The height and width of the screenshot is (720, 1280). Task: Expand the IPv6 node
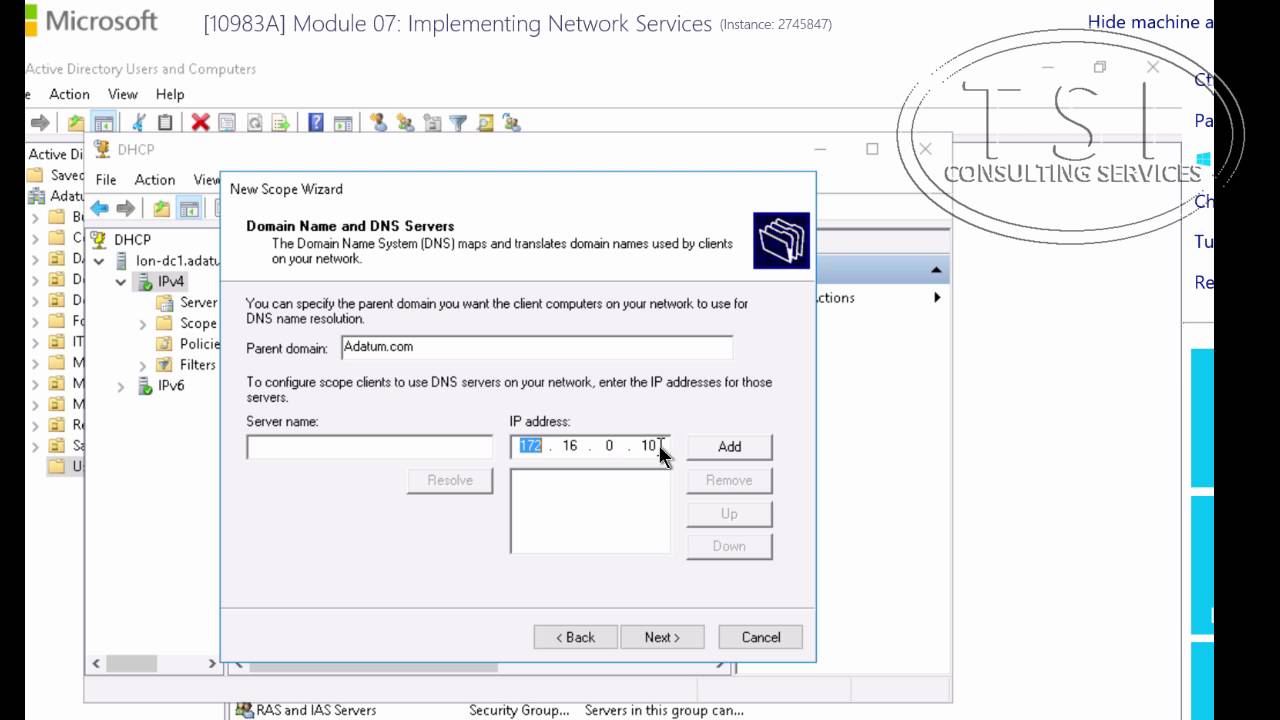click(x=121, y=387)
